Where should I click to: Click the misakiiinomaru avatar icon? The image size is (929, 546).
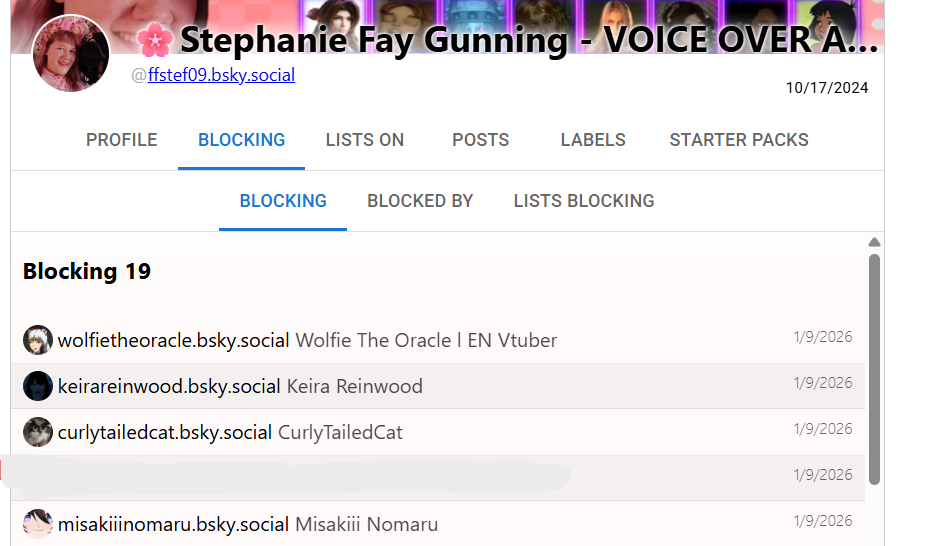pos(38,524)
